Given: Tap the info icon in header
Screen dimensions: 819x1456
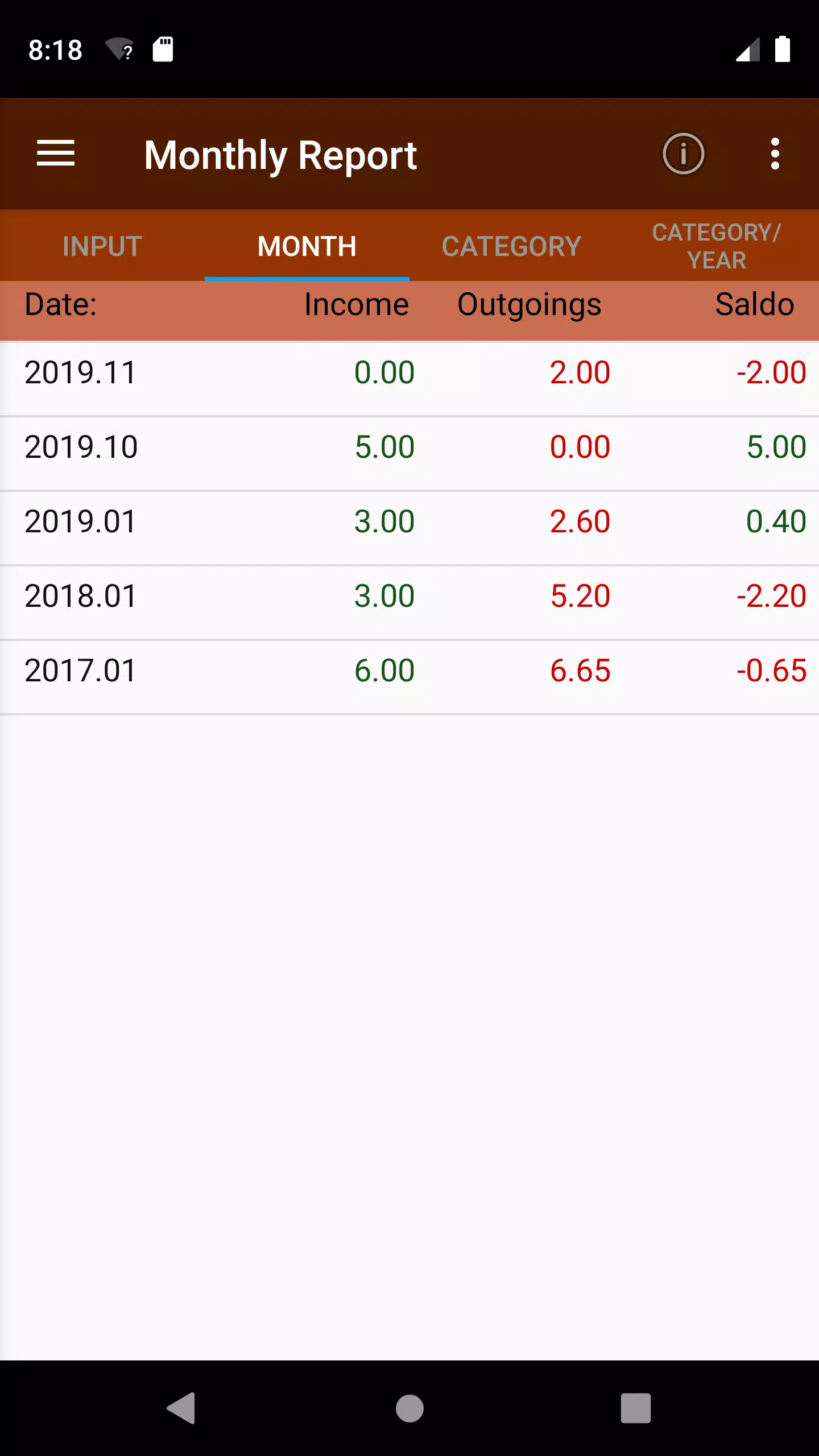Looking at the screenshot, I should [683, 154].
